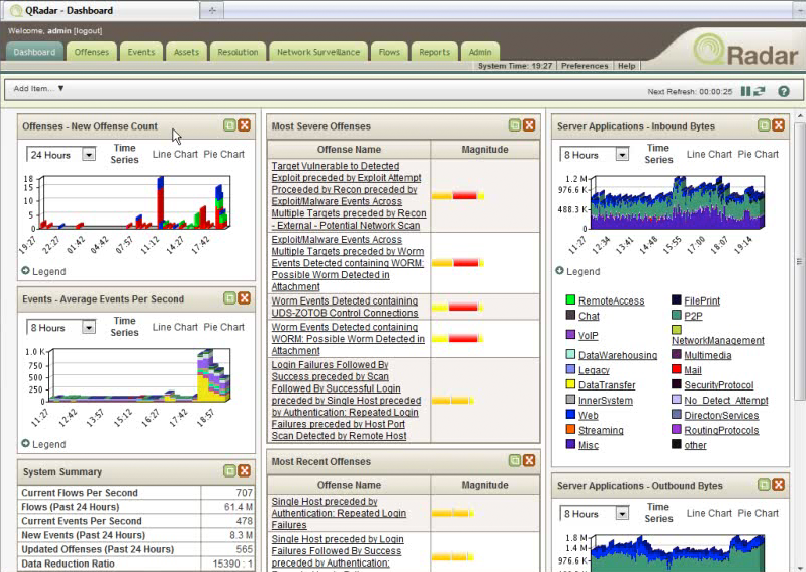The image size is (806, 572).
Task: Open the Network Surveillance tab
Action: tap(318, 52)
